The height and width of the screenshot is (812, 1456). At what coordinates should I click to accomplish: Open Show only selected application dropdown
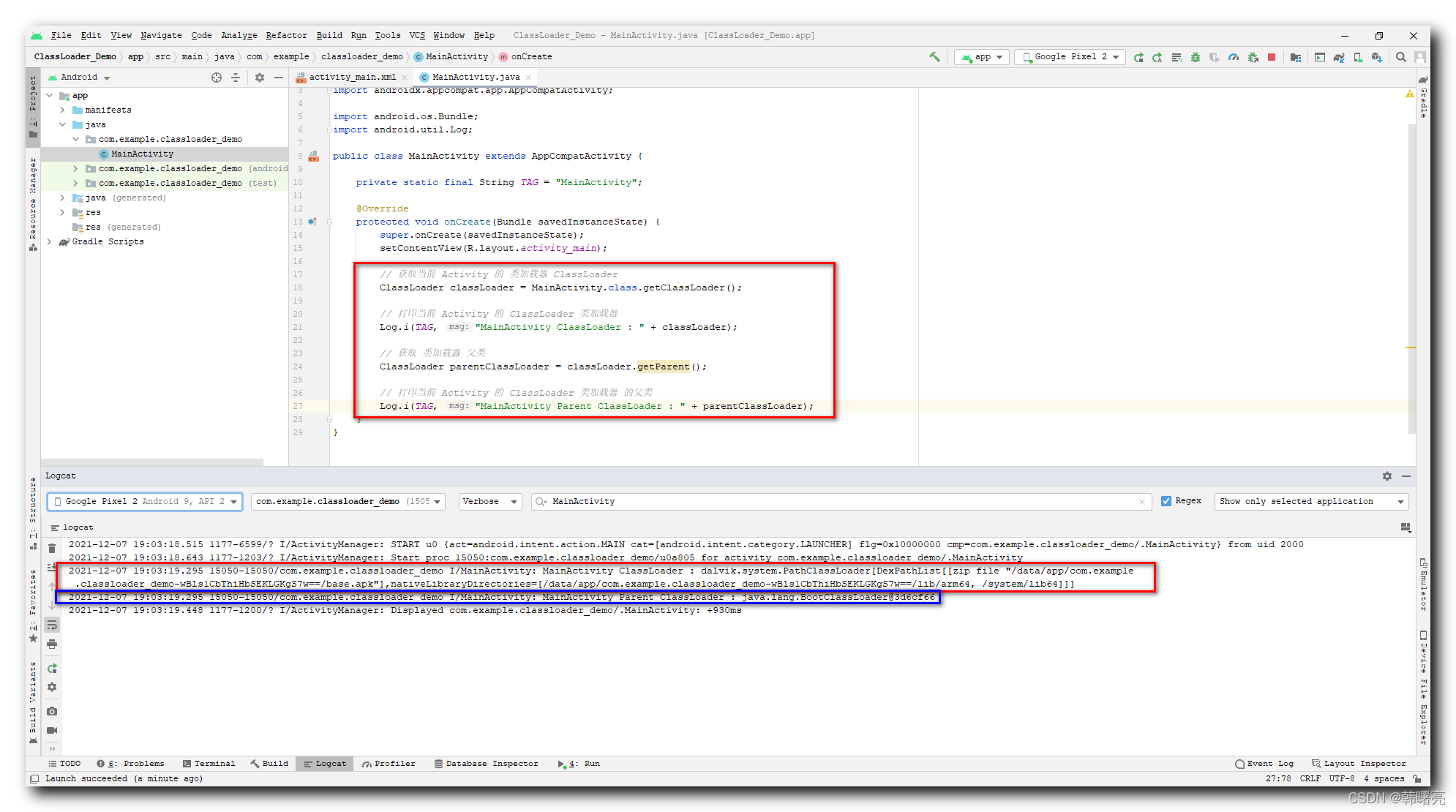pyautogui.click(x=1311, y=501)
